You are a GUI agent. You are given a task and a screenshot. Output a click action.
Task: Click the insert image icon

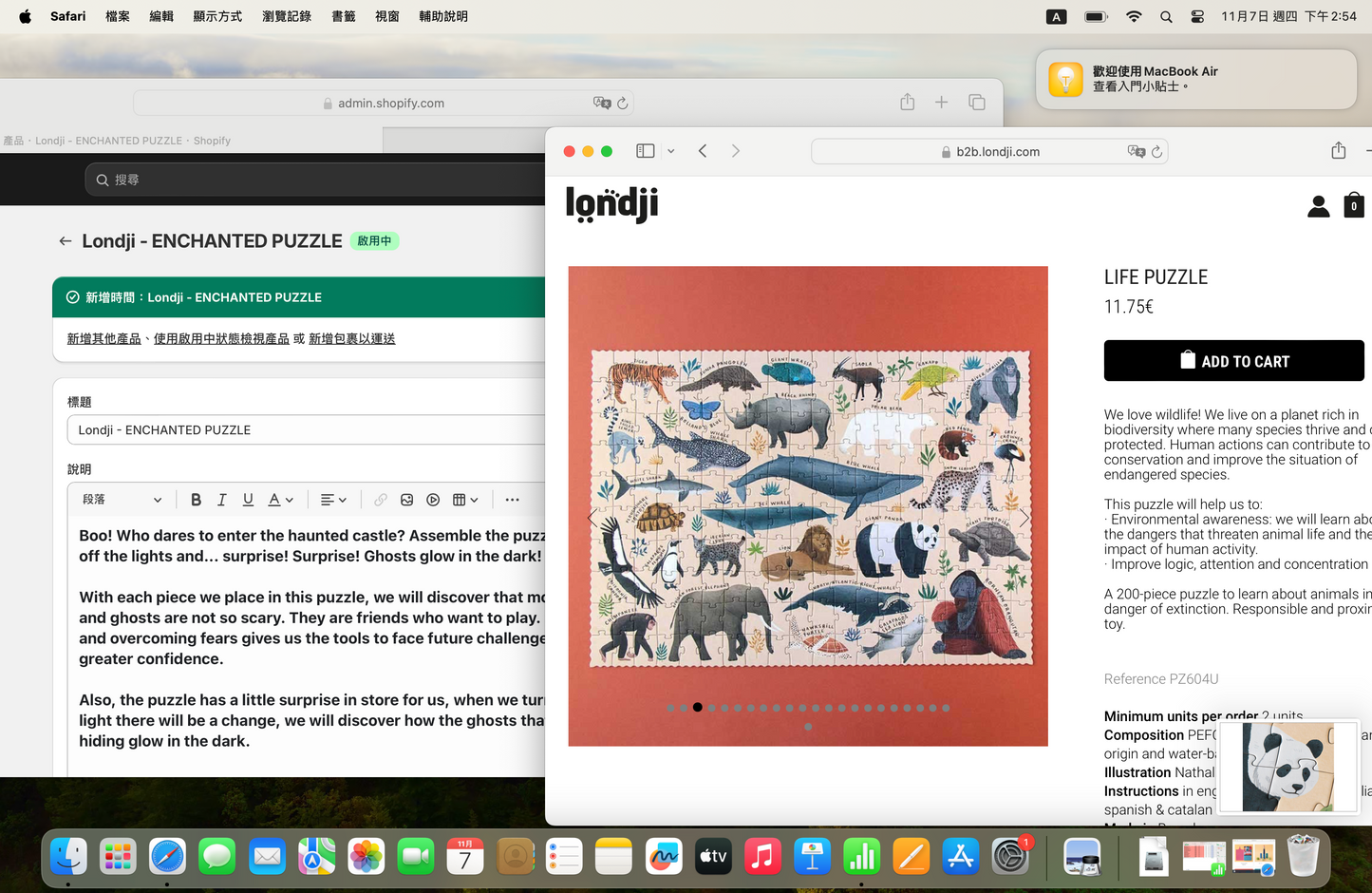406,500
